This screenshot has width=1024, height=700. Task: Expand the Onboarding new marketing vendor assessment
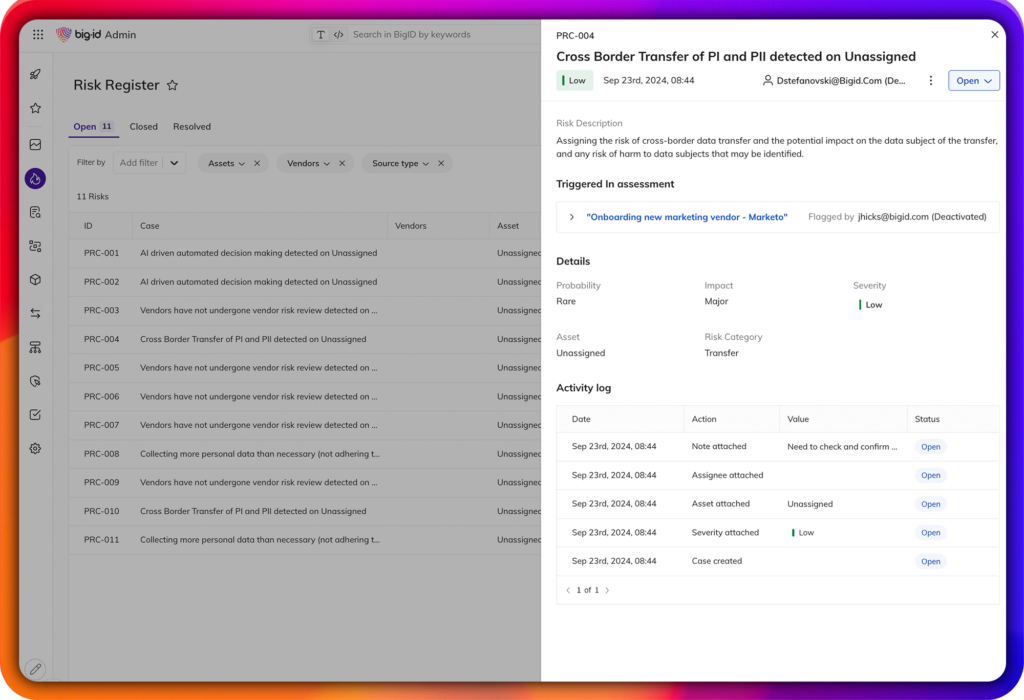click(x=572, y=217)
